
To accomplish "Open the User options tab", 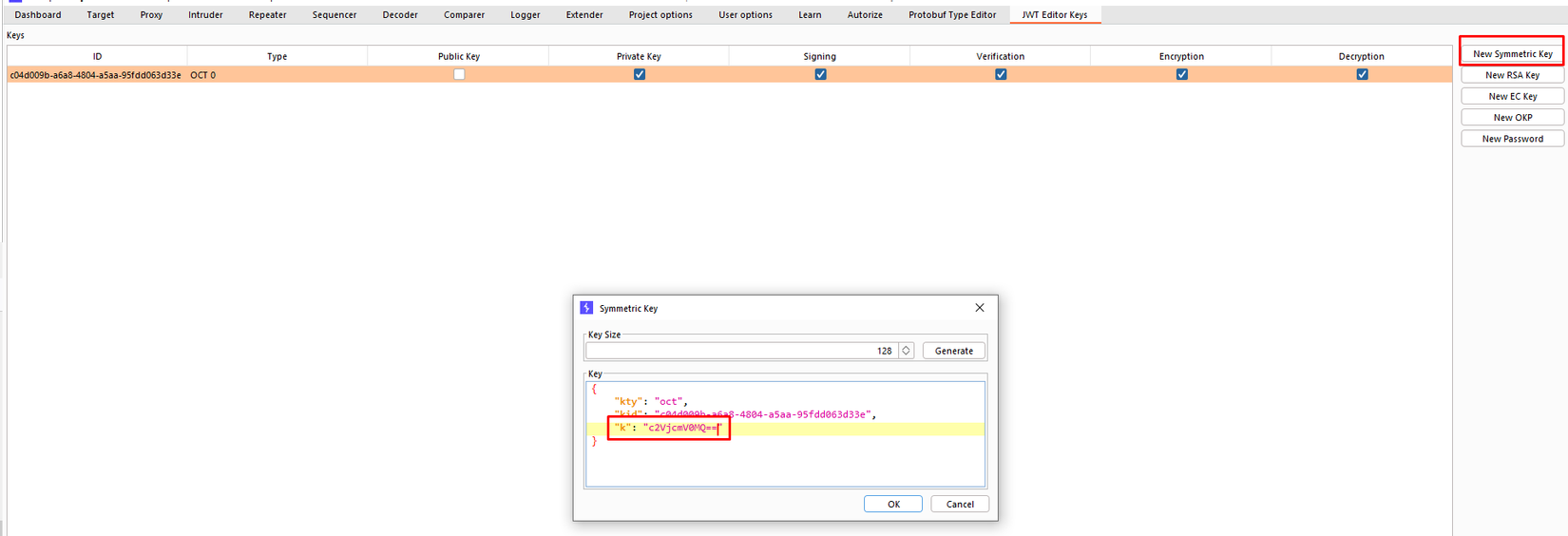I will tap(745, 14).
